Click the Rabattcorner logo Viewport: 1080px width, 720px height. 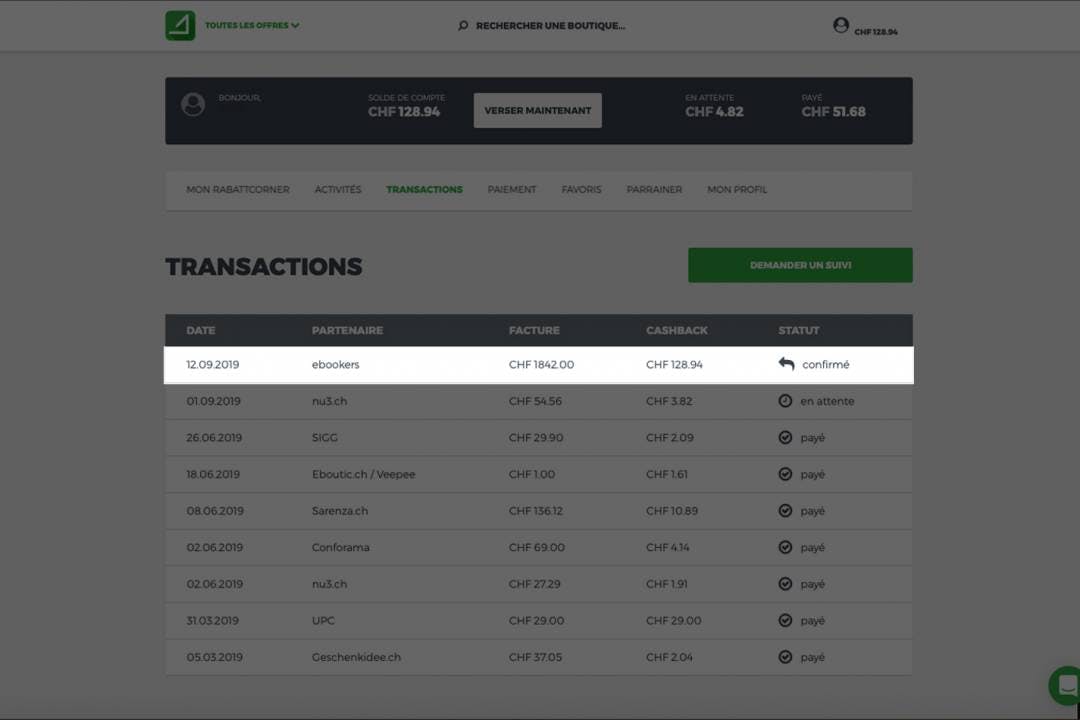pyautogui.click(x=180, y=25)
